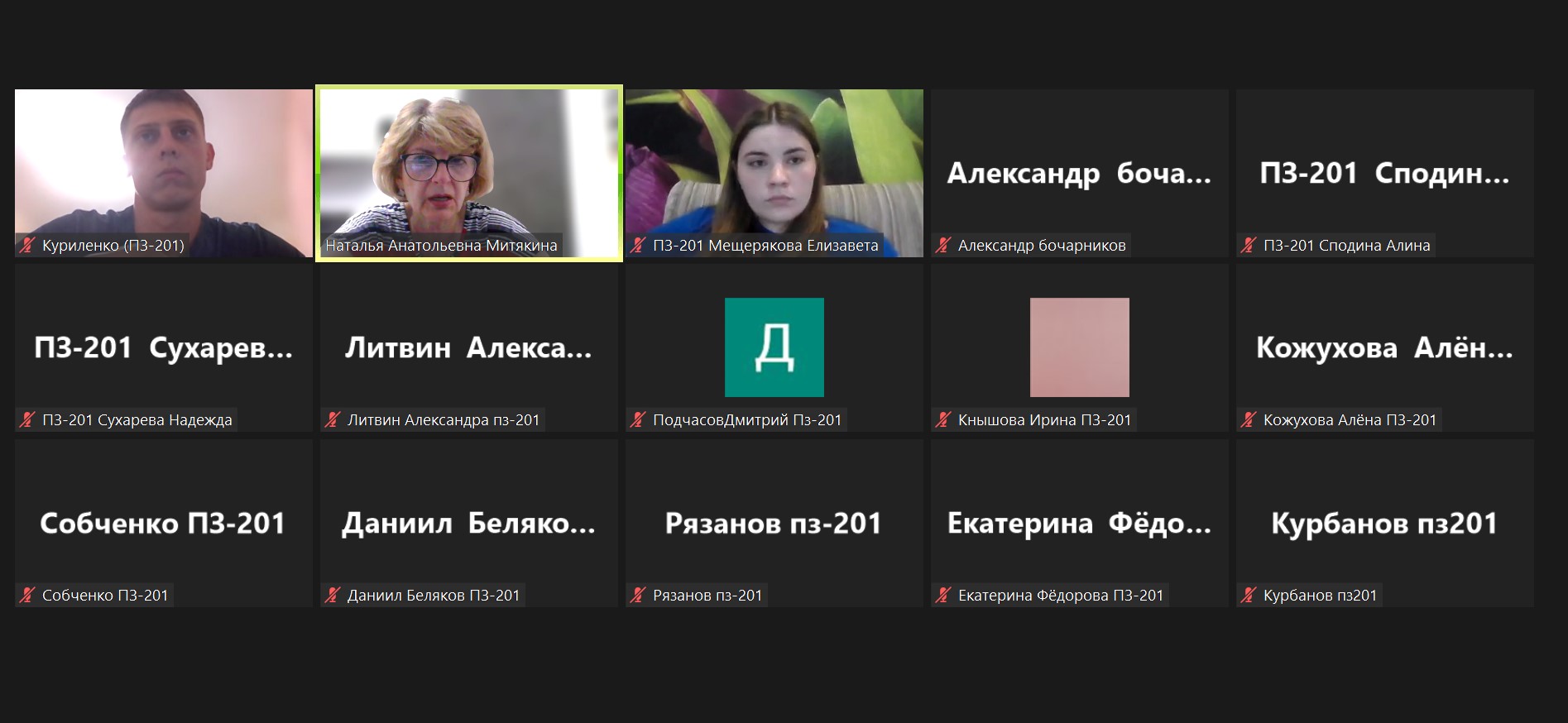Click the large 'Литвин Алекса...' tile name
This screenshot has width=1568, height=723.
(x=468, y=348)
